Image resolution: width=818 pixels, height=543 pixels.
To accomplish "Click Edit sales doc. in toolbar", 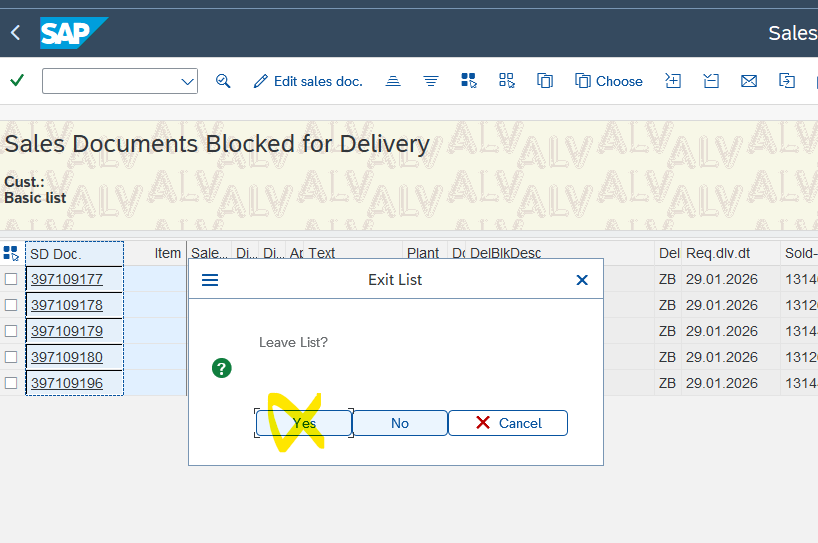I will tap(308, 81).
